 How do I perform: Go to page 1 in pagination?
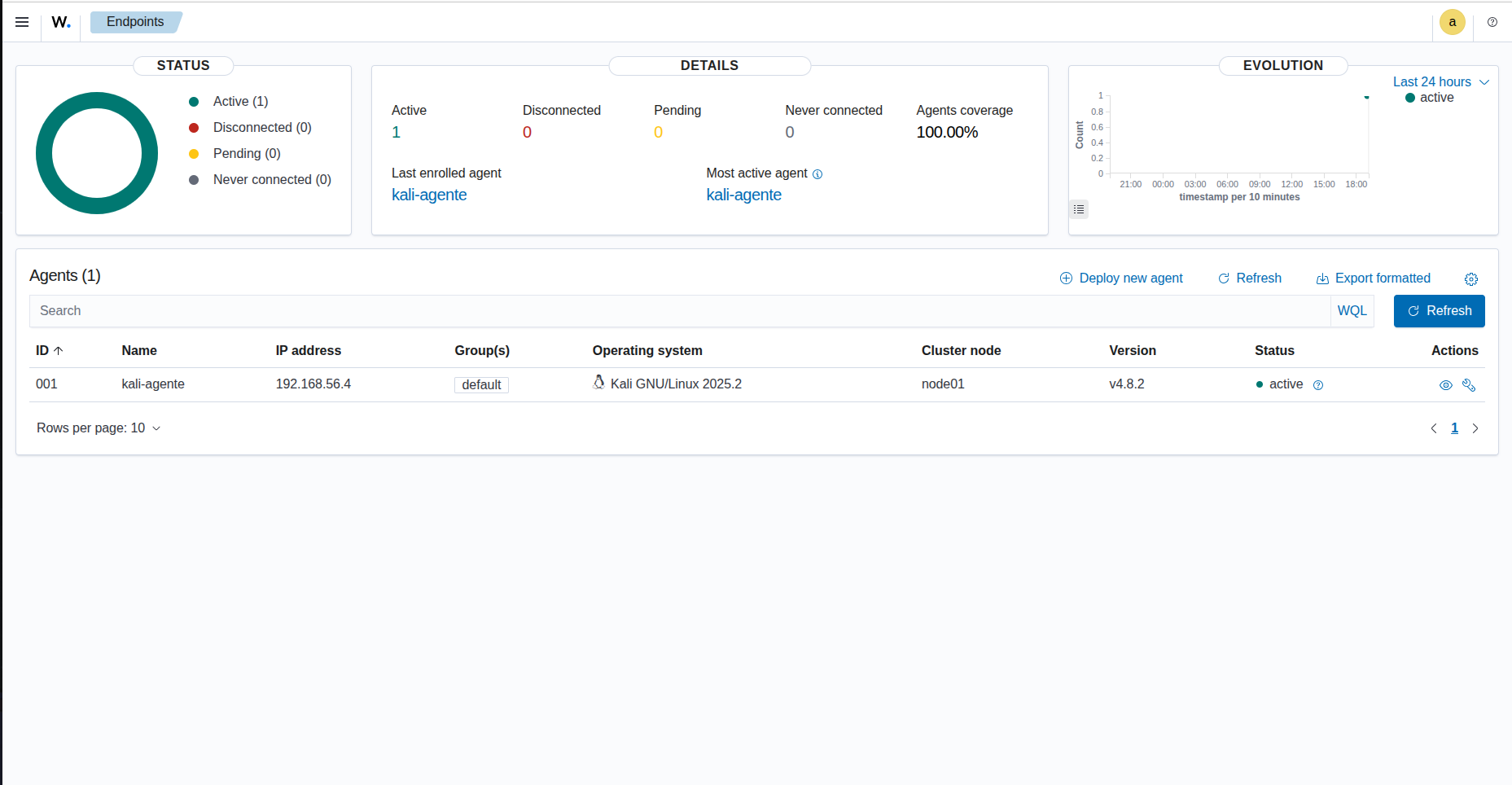click(1454, 428)
